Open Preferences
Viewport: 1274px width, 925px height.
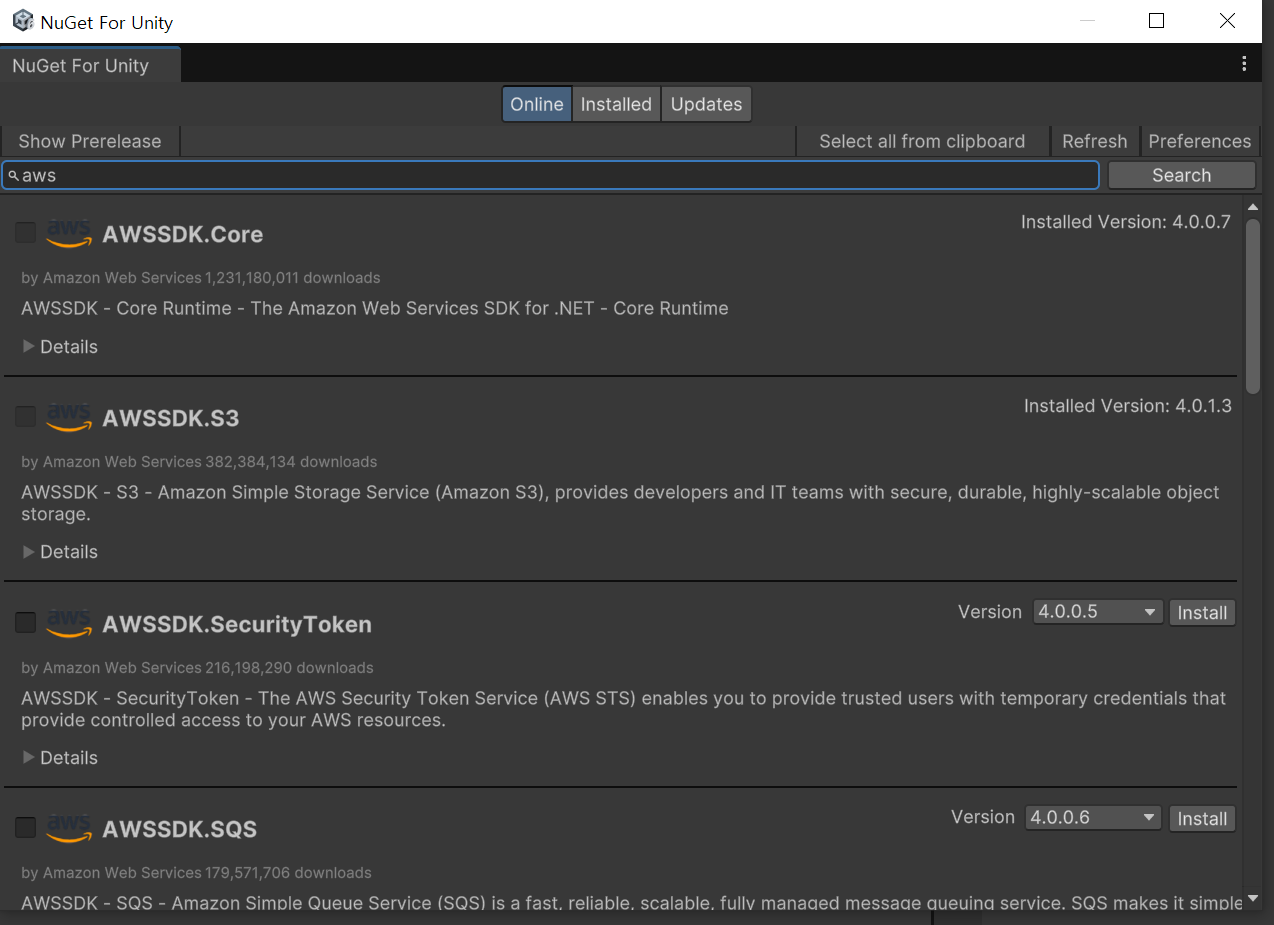[1200, 141]
